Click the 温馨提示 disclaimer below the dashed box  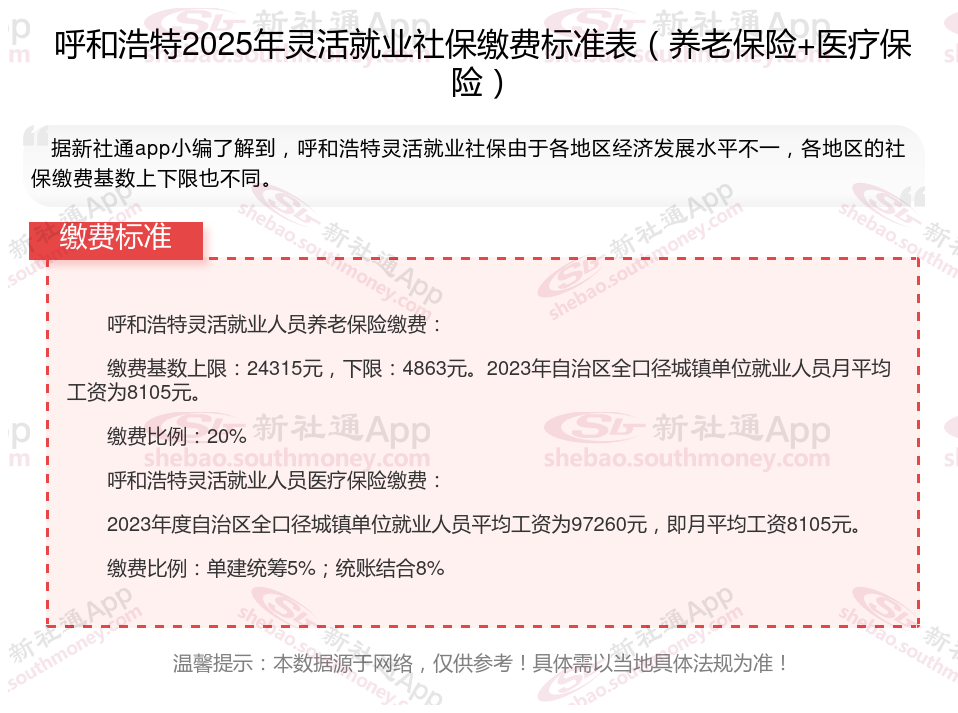pos(481,664)
